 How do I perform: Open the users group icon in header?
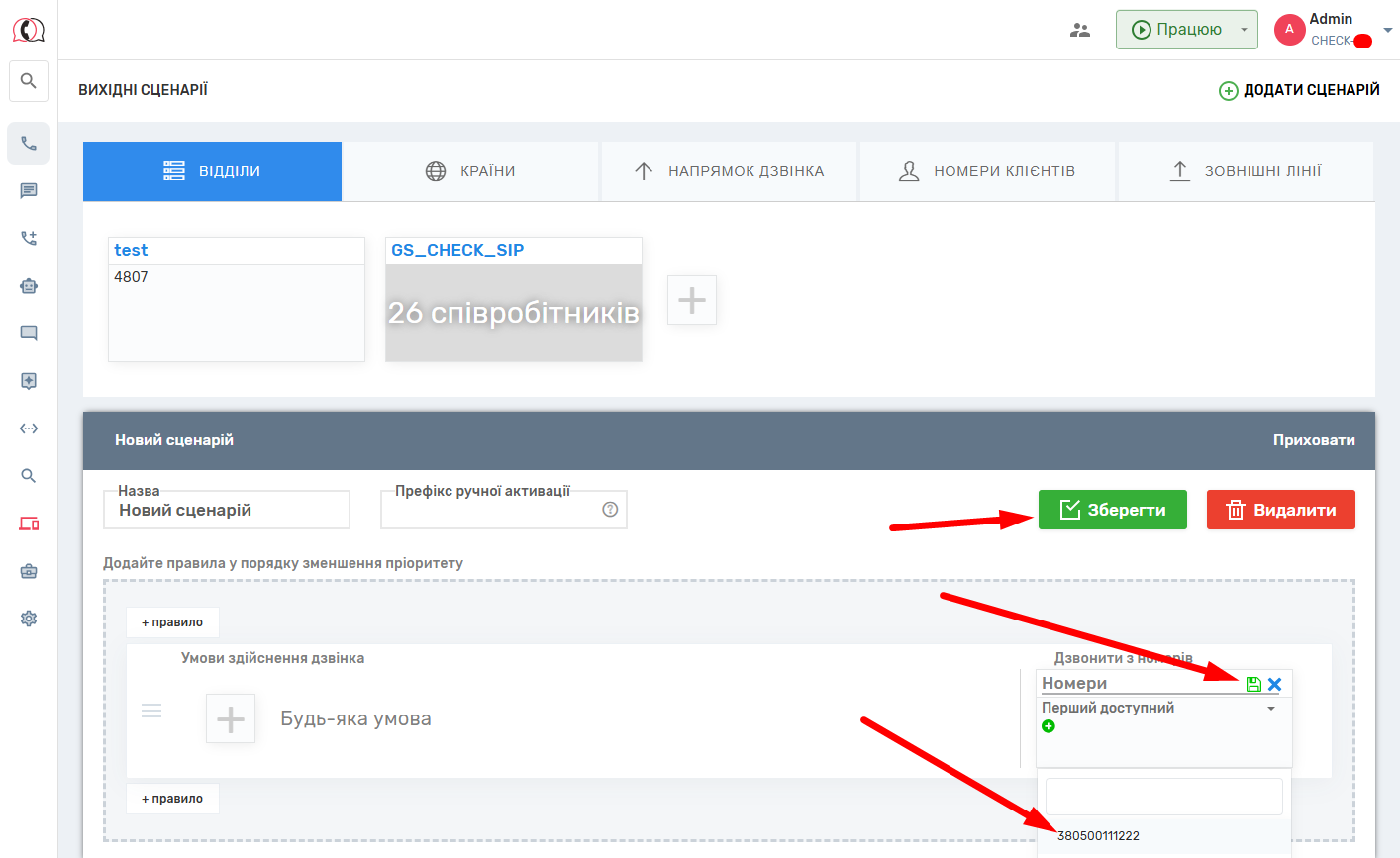coord(1080,30)
